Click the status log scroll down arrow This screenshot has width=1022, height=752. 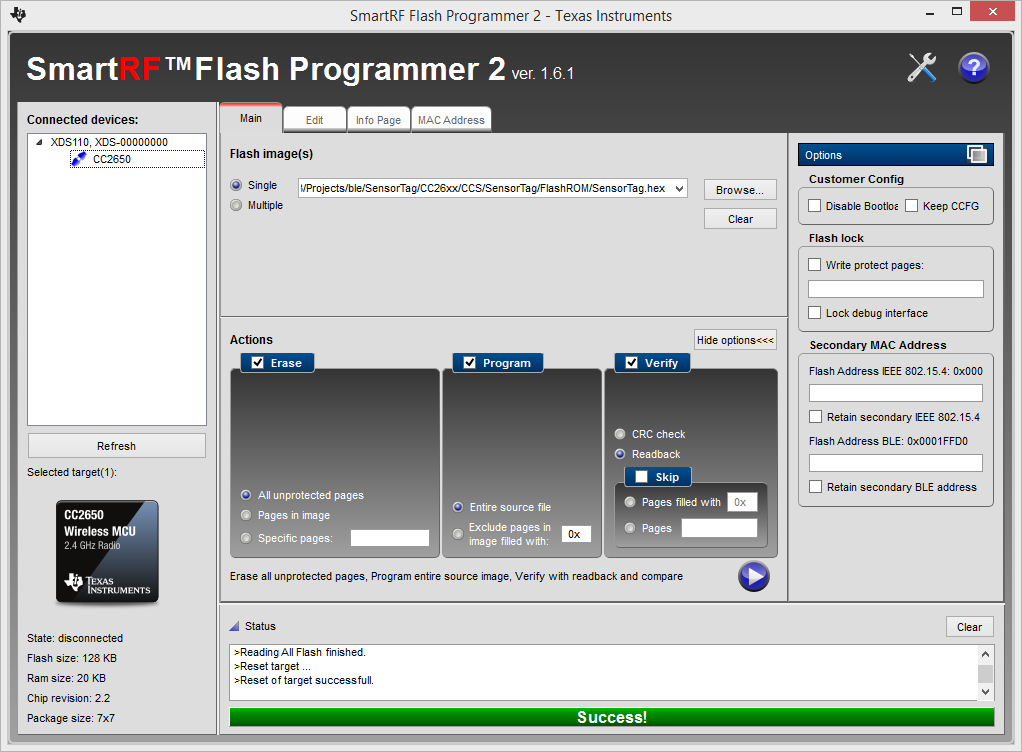tap(986, 692)
